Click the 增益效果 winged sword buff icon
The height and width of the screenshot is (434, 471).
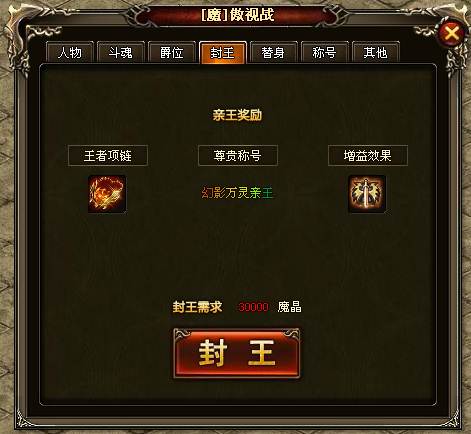tap(367, 194)
